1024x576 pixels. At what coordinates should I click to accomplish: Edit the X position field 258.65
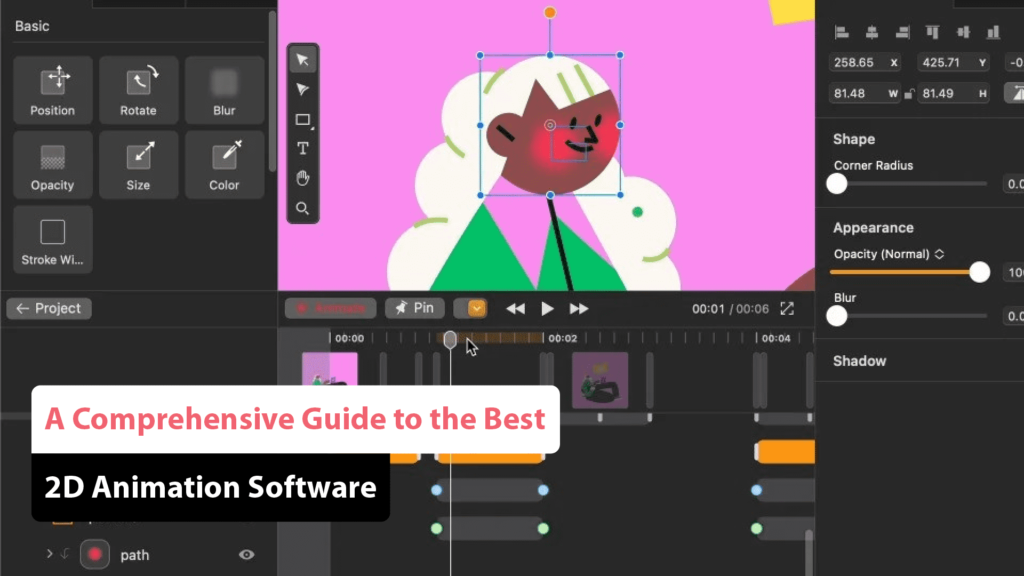(x=865, y=63)
